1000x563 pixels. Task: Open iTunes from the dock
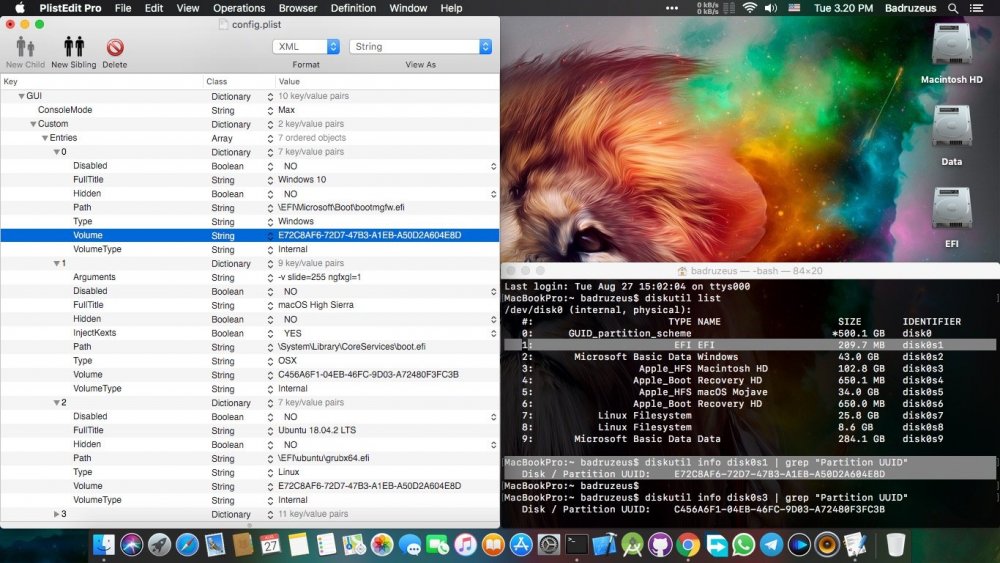point(466,545)
